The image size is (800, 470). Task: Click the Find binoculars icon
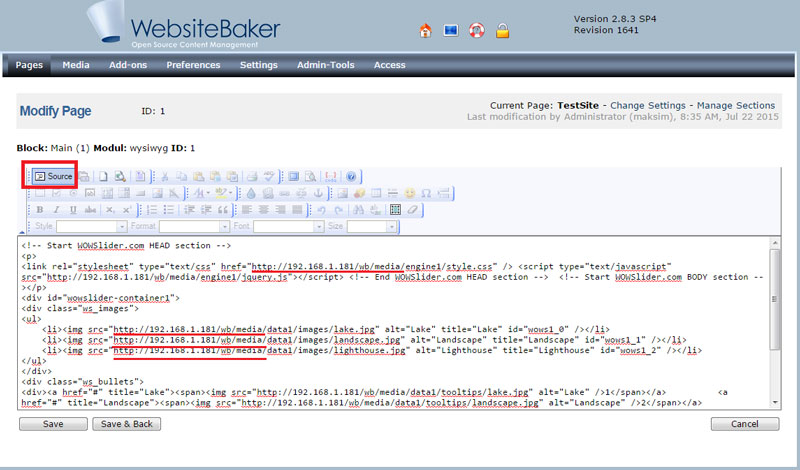[359, 210]
